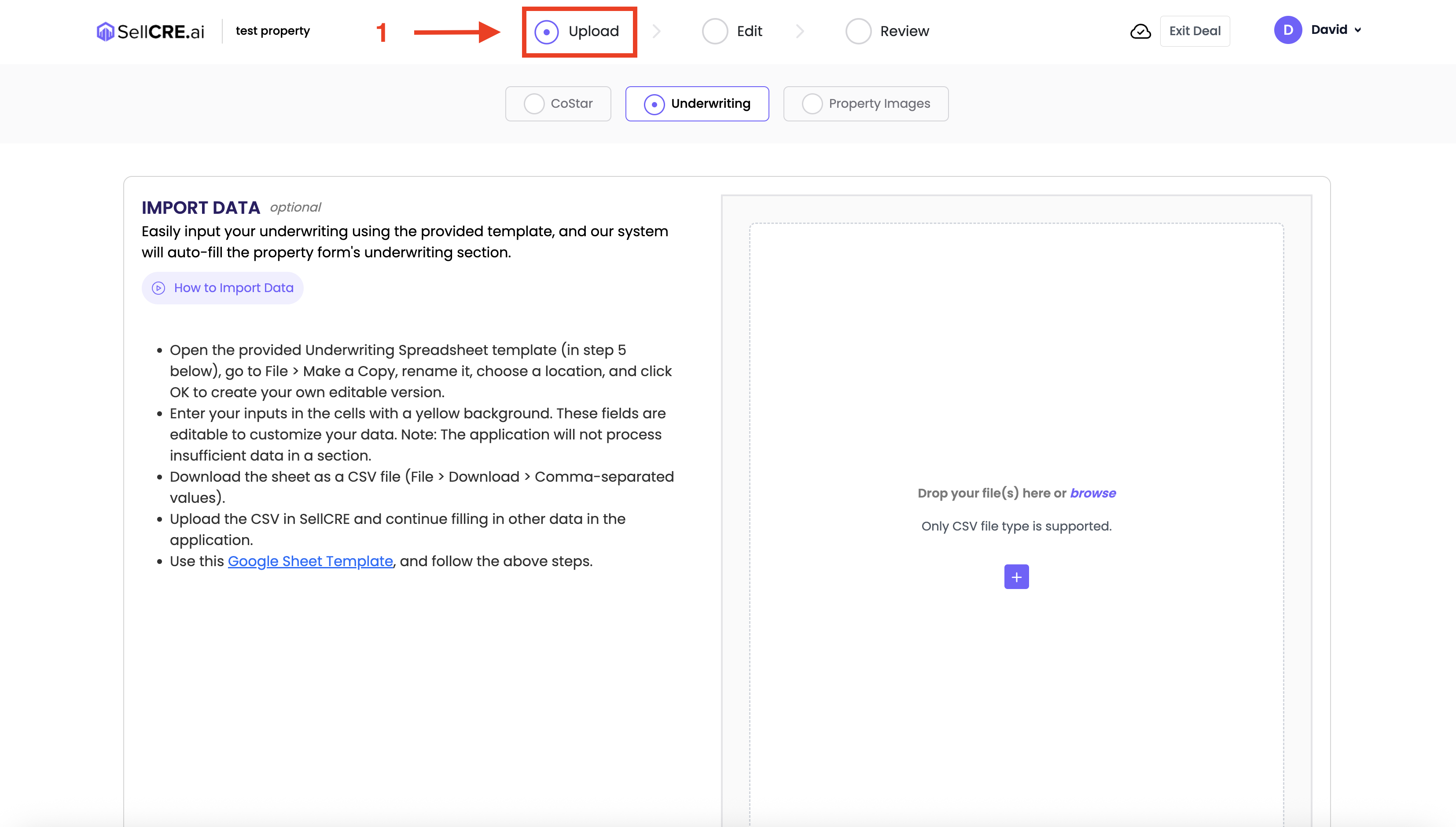Click the purple plus add-file icon

[1016, 577]
